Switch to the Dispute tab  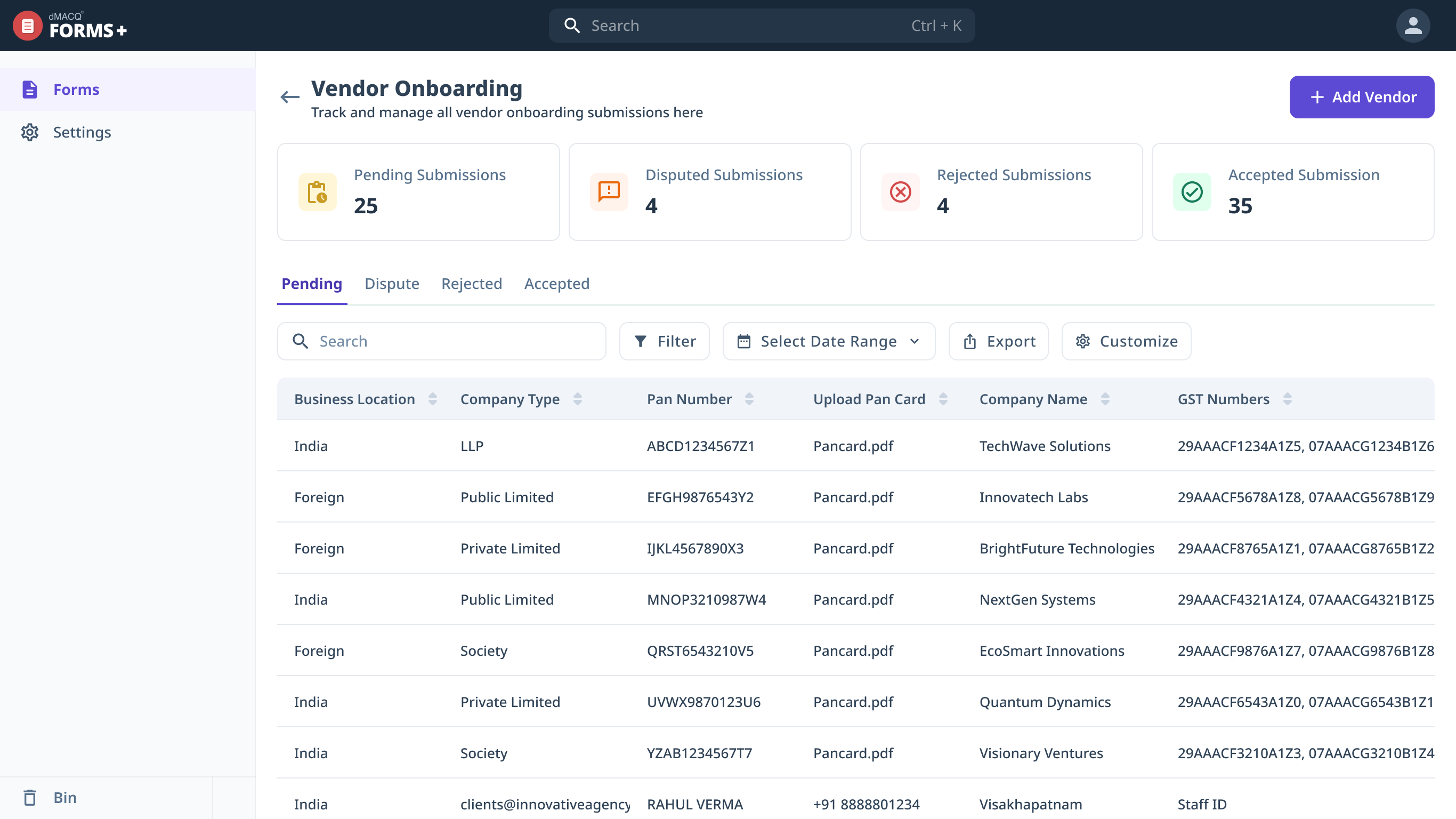[392, 283]
